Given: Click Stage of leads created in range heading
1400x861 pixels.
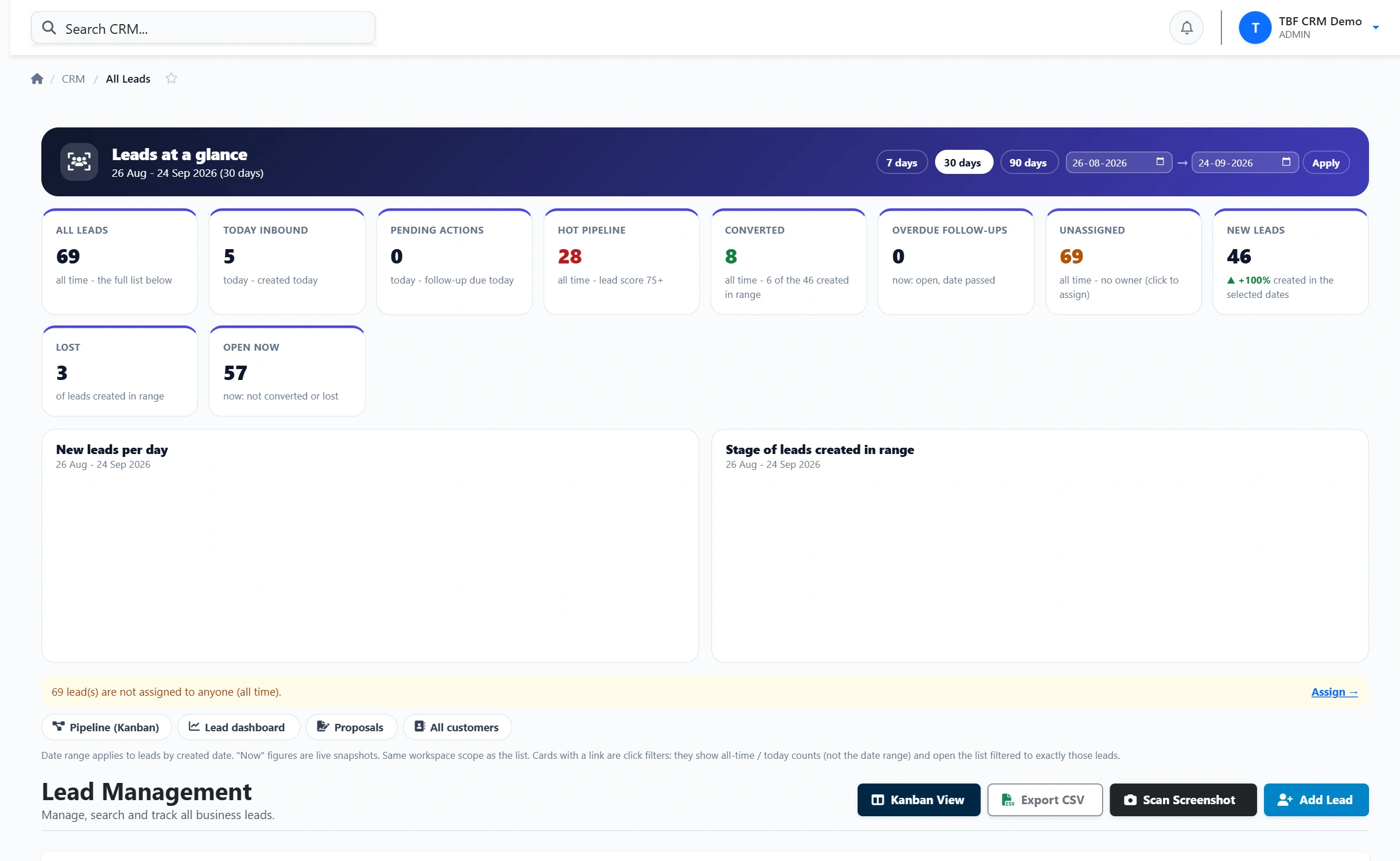Looking at the screenshot, I should [820, 449].
